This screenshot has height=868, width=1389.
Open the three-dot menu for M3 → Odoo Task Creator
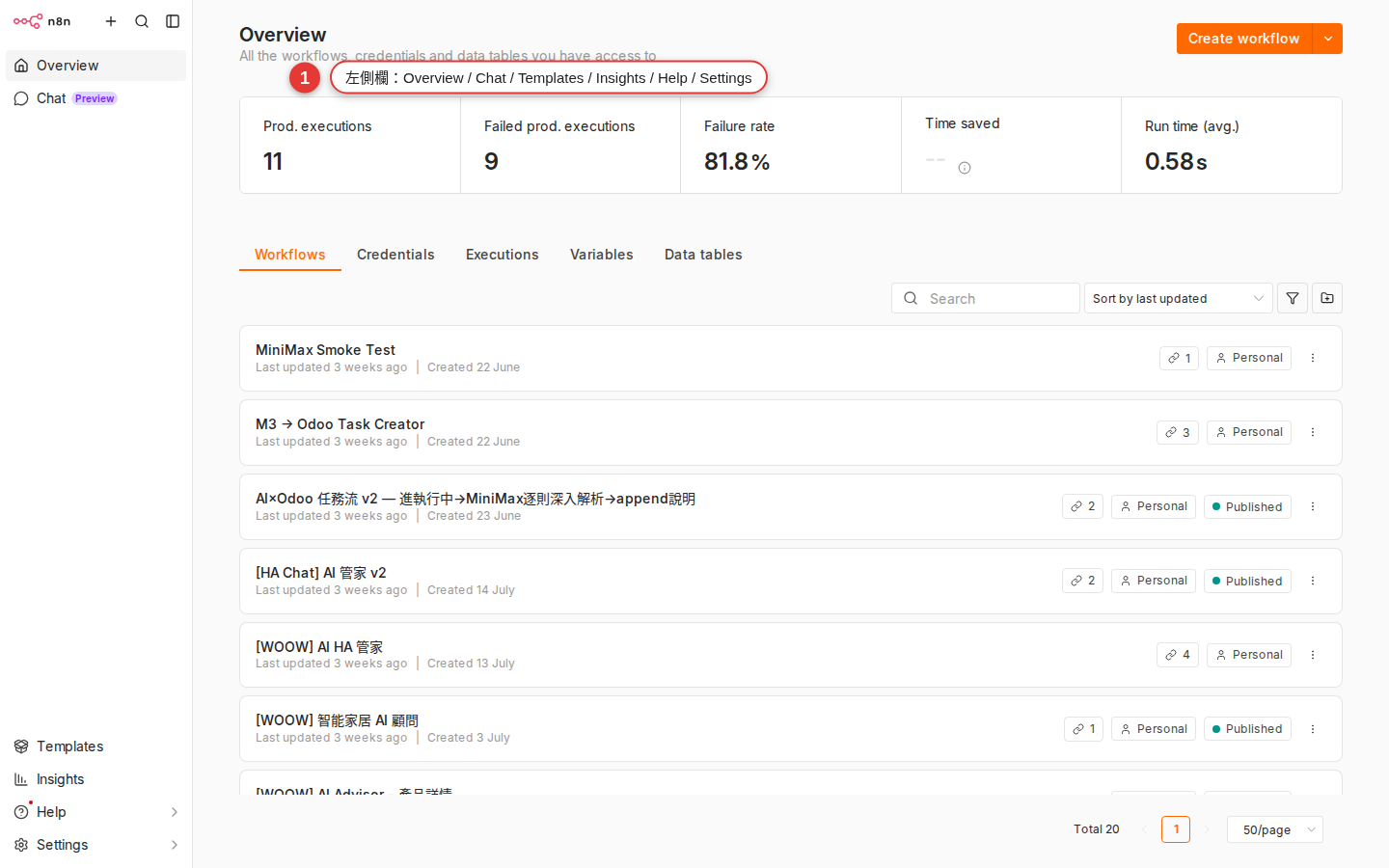click(1313, 432)
